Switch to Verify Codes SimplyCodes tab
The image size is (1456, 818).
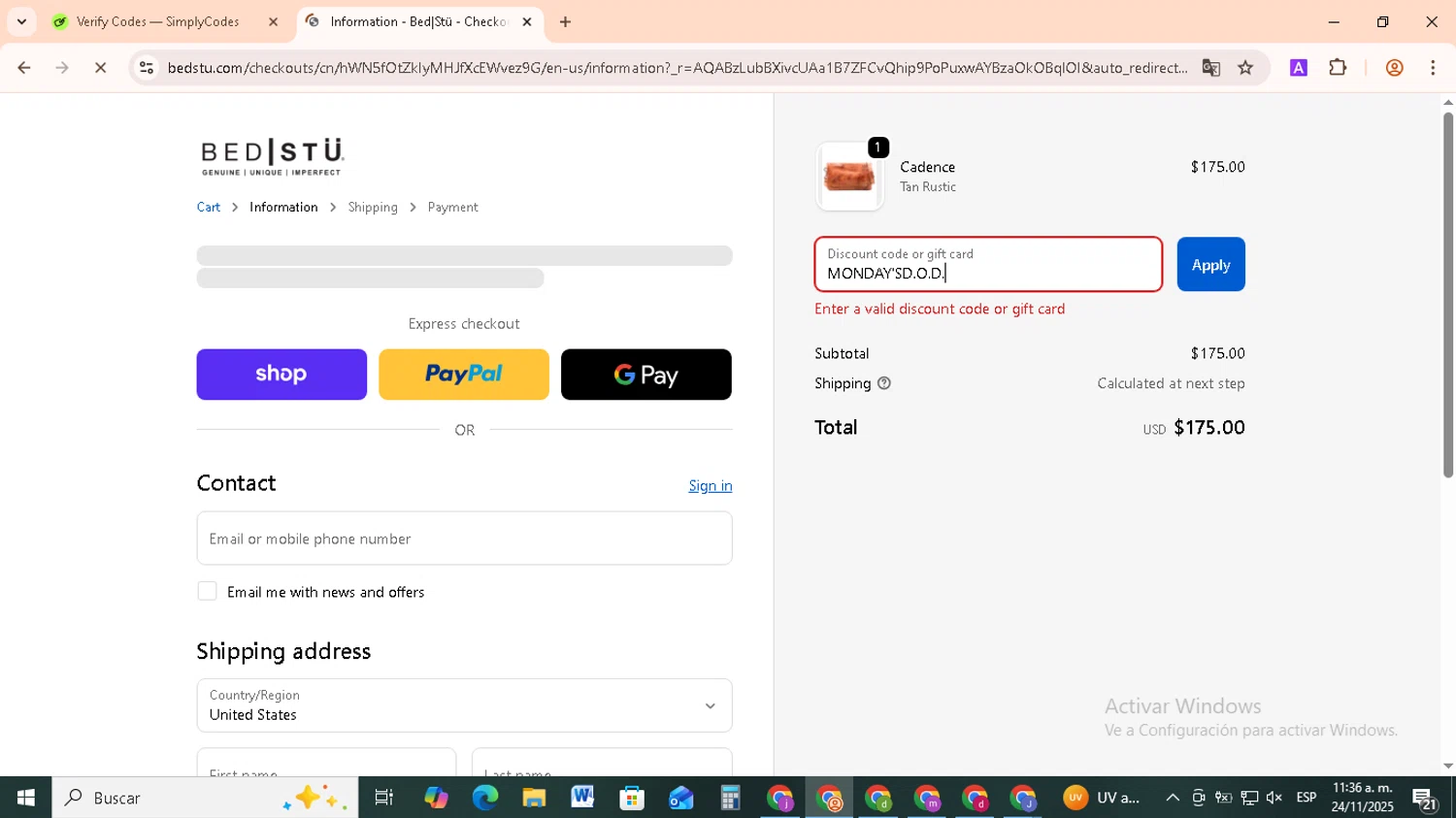point(157,21)
